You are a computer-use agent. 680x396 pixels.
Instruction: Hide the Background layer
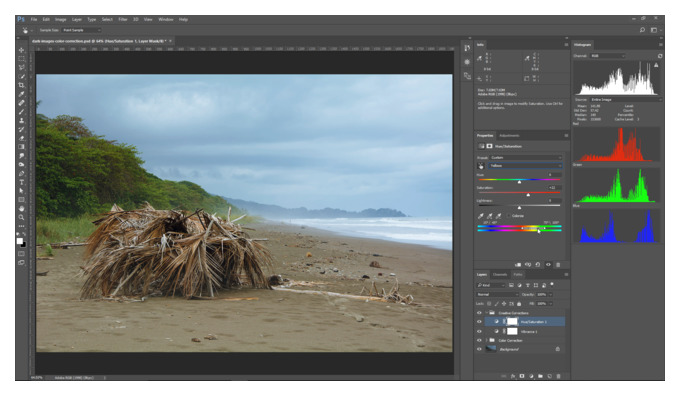pos(479,349)
